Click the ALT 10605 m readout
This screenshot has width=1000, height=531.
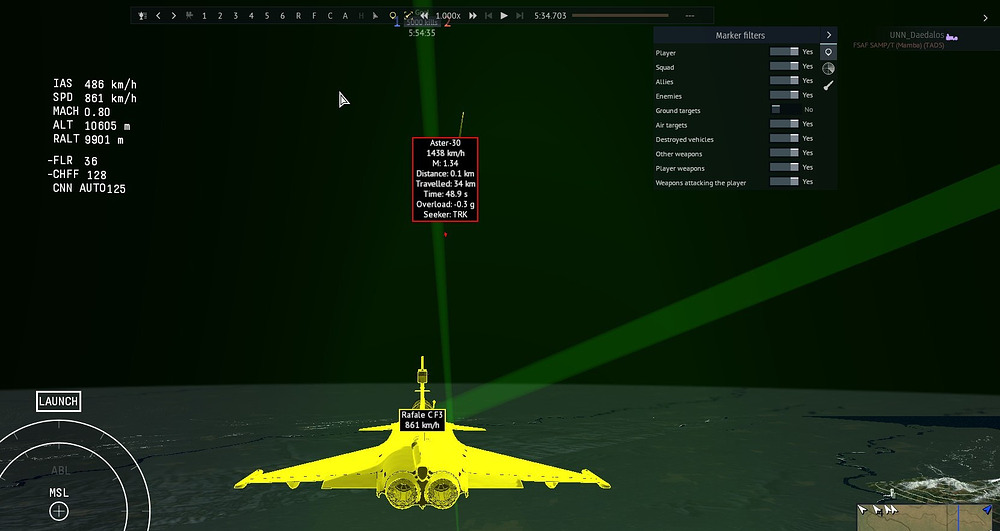(91, 126)
